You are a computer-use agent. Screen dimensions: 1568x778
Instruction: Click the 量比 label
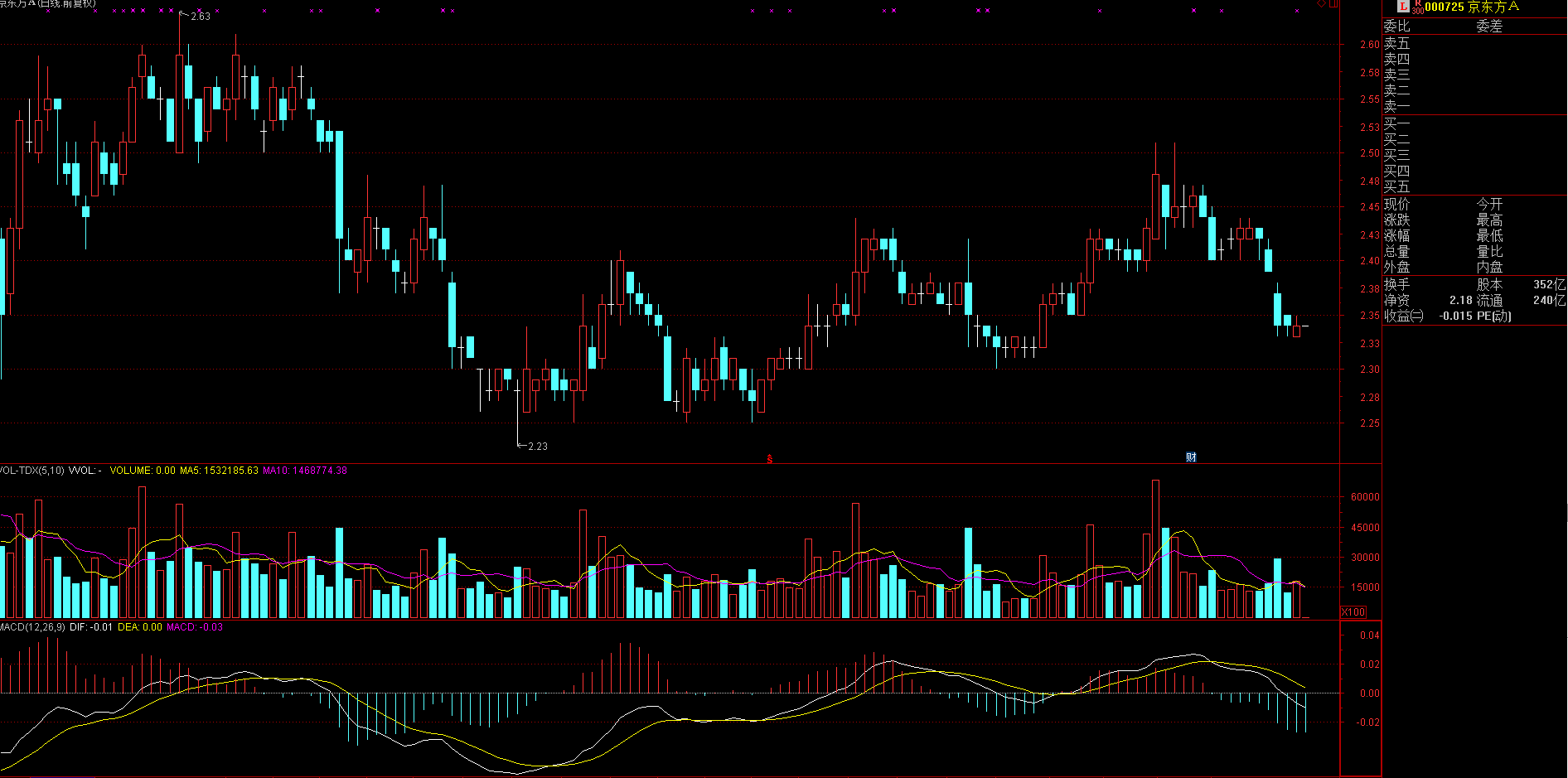[x=1489, y=252]
